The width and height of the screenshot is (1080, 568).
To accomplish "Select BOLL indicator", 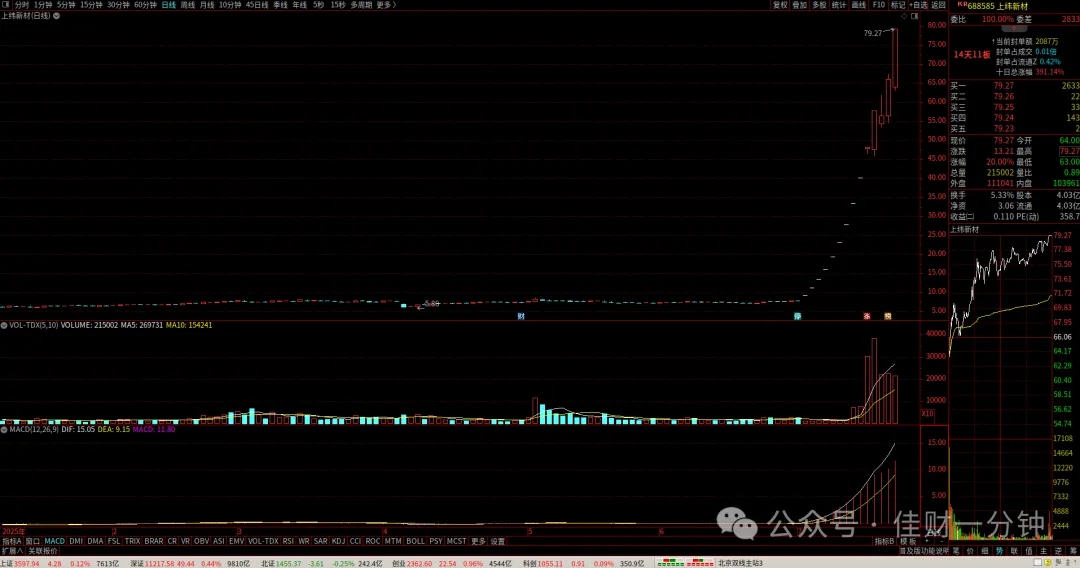I will pyautogui.click(x=415, y=541).
